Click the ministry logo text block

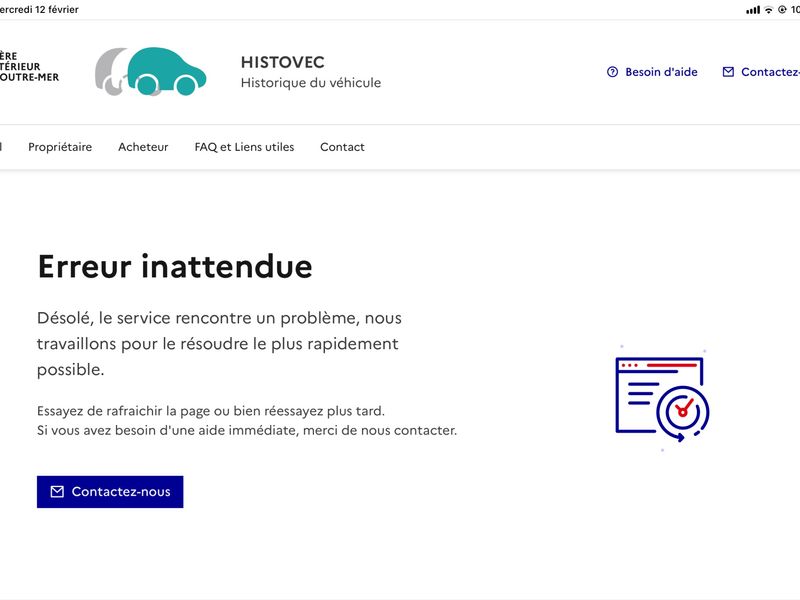pos(28,67)
